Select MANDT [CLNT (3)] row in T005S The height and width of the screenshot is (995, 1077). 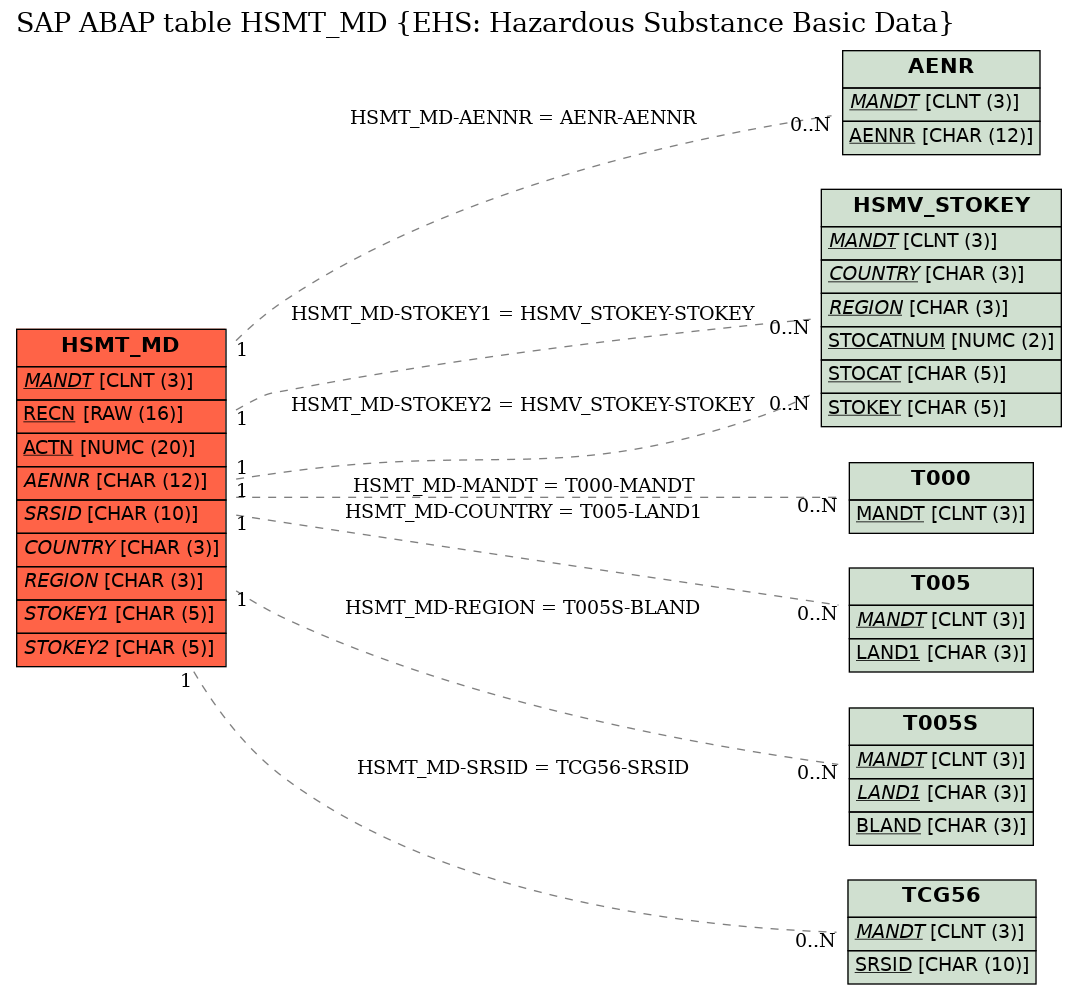[941, 762]
